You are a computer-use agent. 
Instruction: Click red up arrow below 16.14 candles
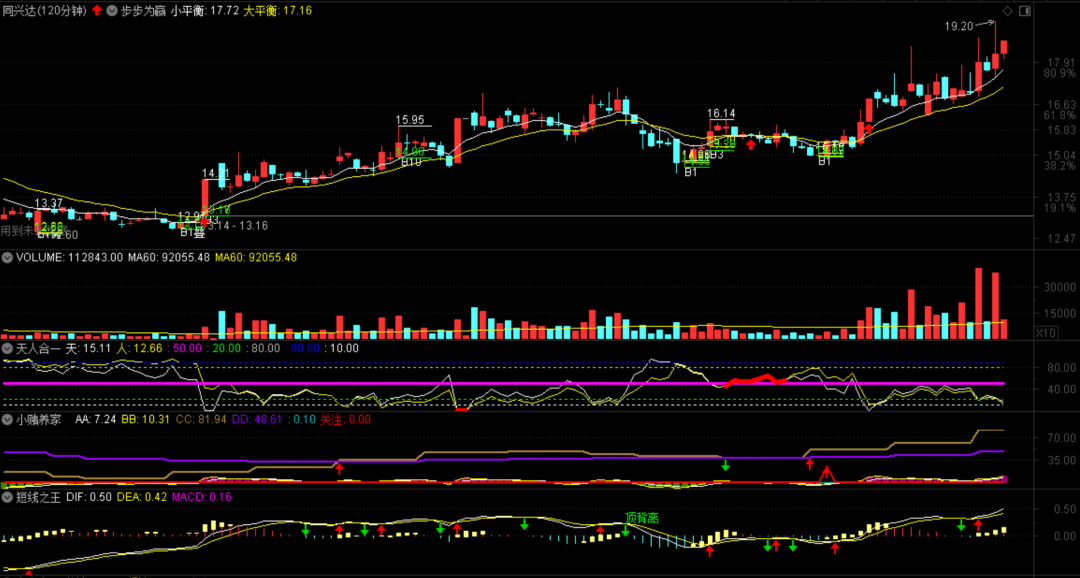pyautogui.click(x=750, y=145)
